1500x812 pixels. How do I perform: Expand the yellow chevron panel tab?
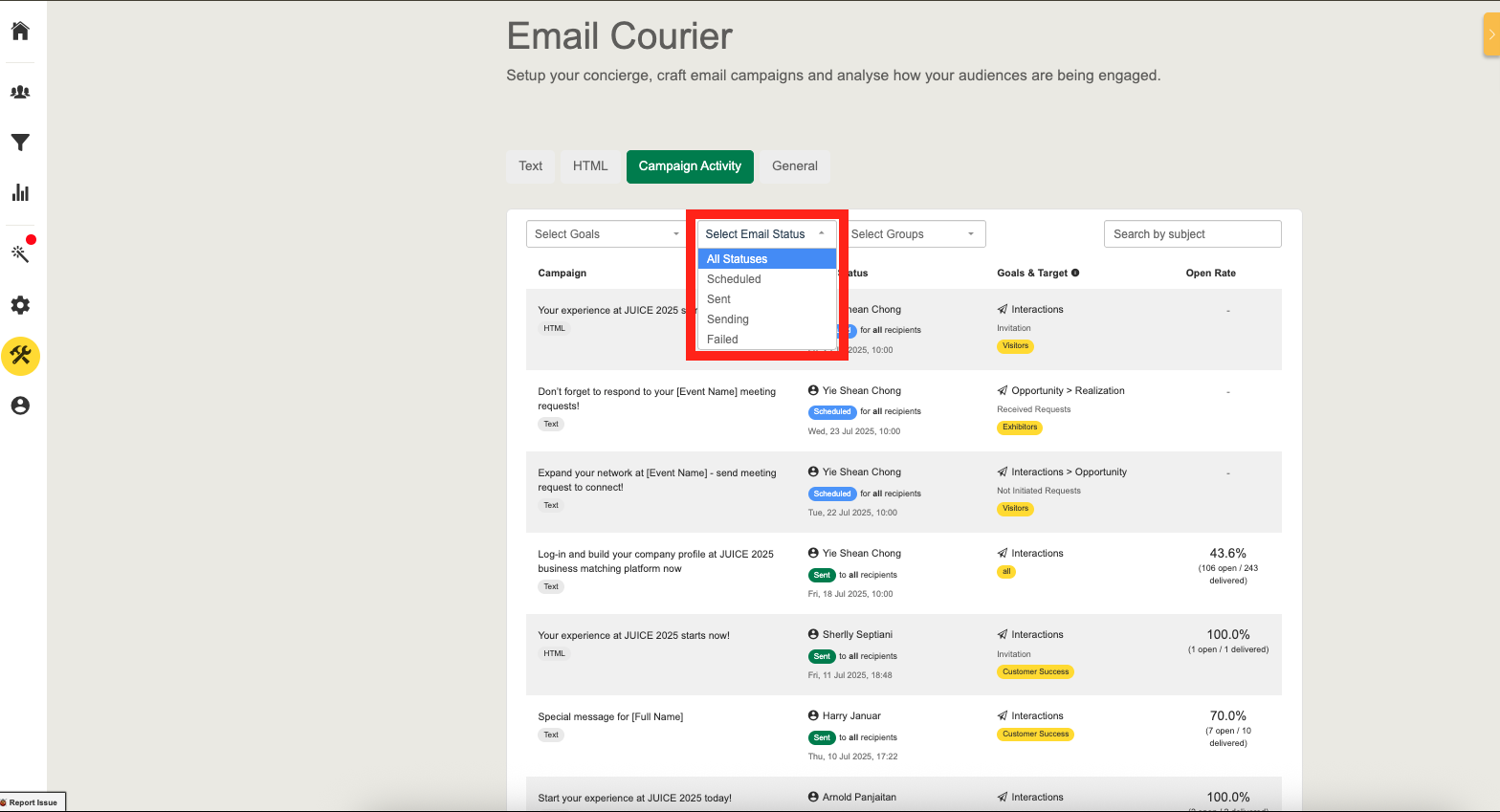[x=1491, y=34]
